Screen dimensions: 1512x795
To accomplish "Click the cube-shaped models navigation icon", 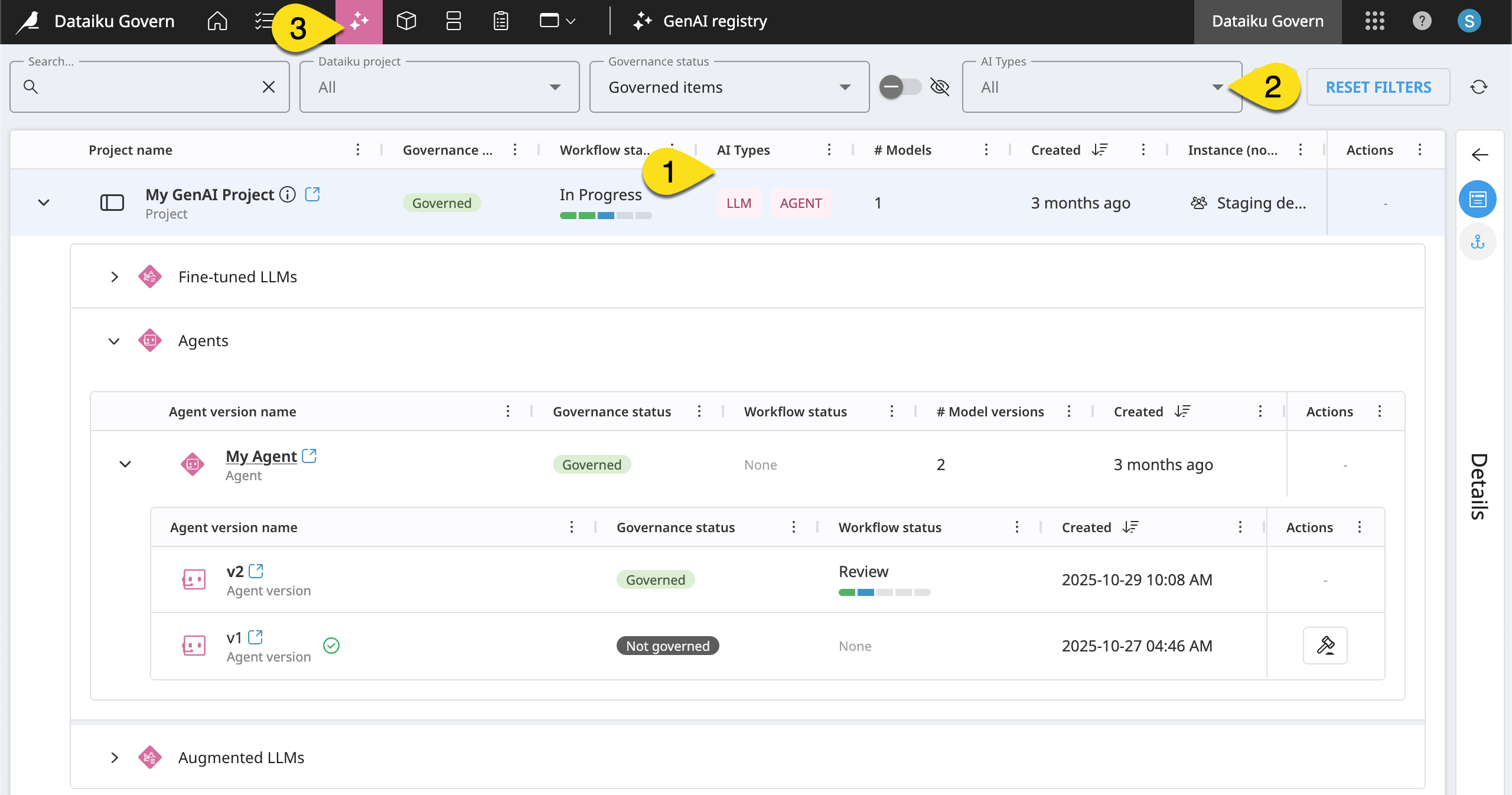I will 406,21.
